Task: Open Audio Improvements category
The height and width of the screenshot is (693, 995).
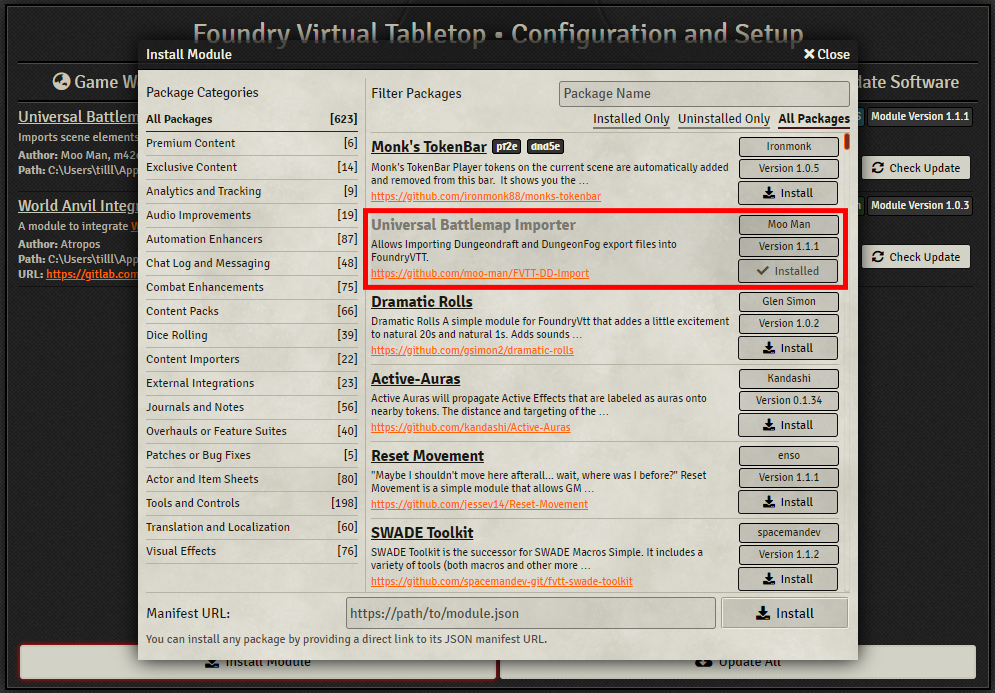Action: (x=251, y=216)
